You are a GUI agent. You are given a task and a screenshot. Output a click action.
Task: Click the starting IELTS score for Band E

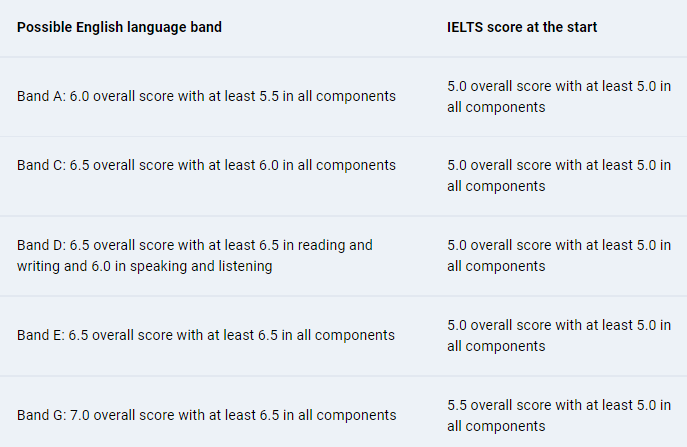559,335
